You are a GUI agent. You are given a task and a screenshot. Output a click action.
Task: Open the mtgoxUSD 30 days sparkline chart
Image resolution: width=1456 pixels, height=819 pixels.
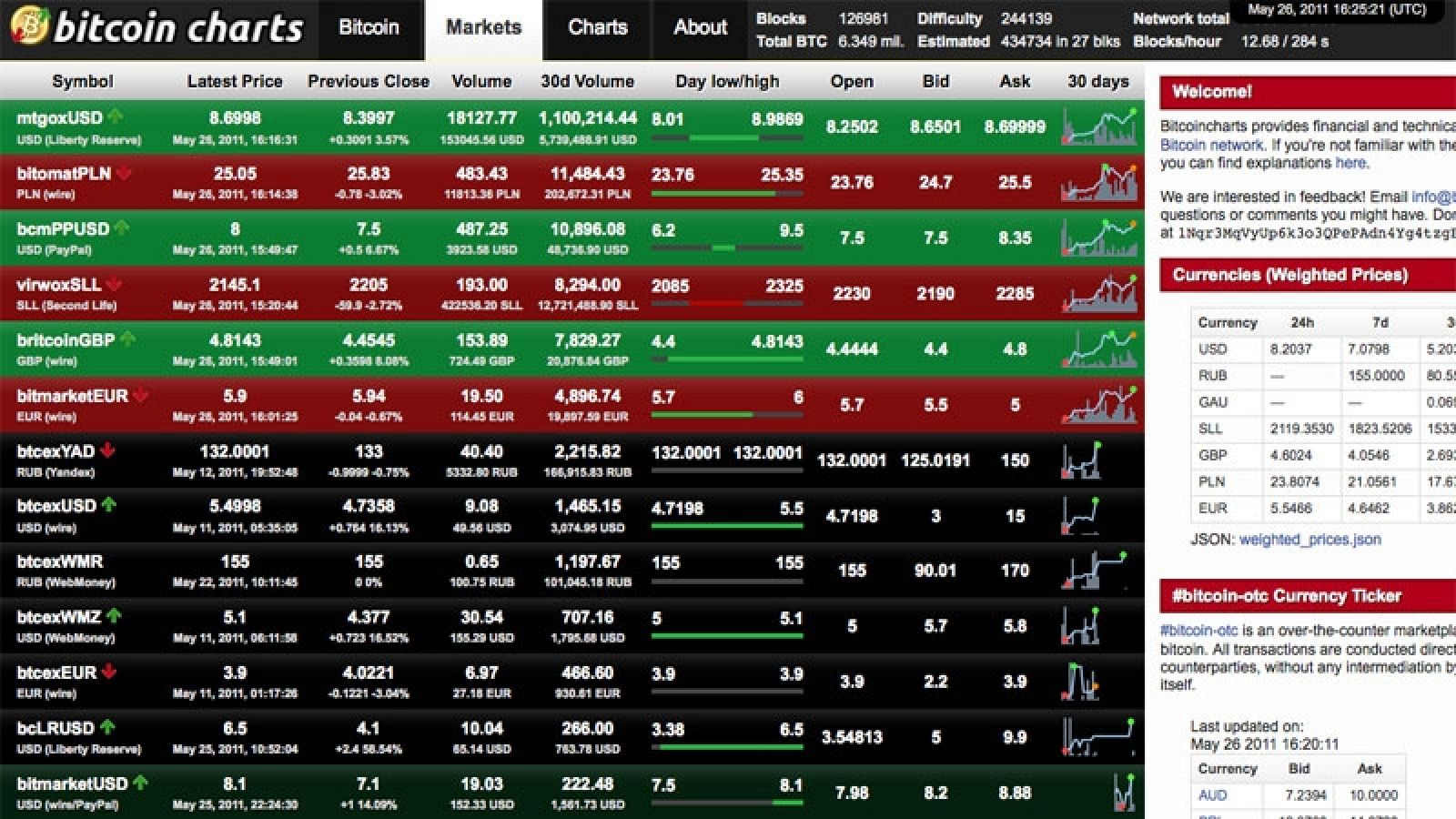pos(1099,127)
